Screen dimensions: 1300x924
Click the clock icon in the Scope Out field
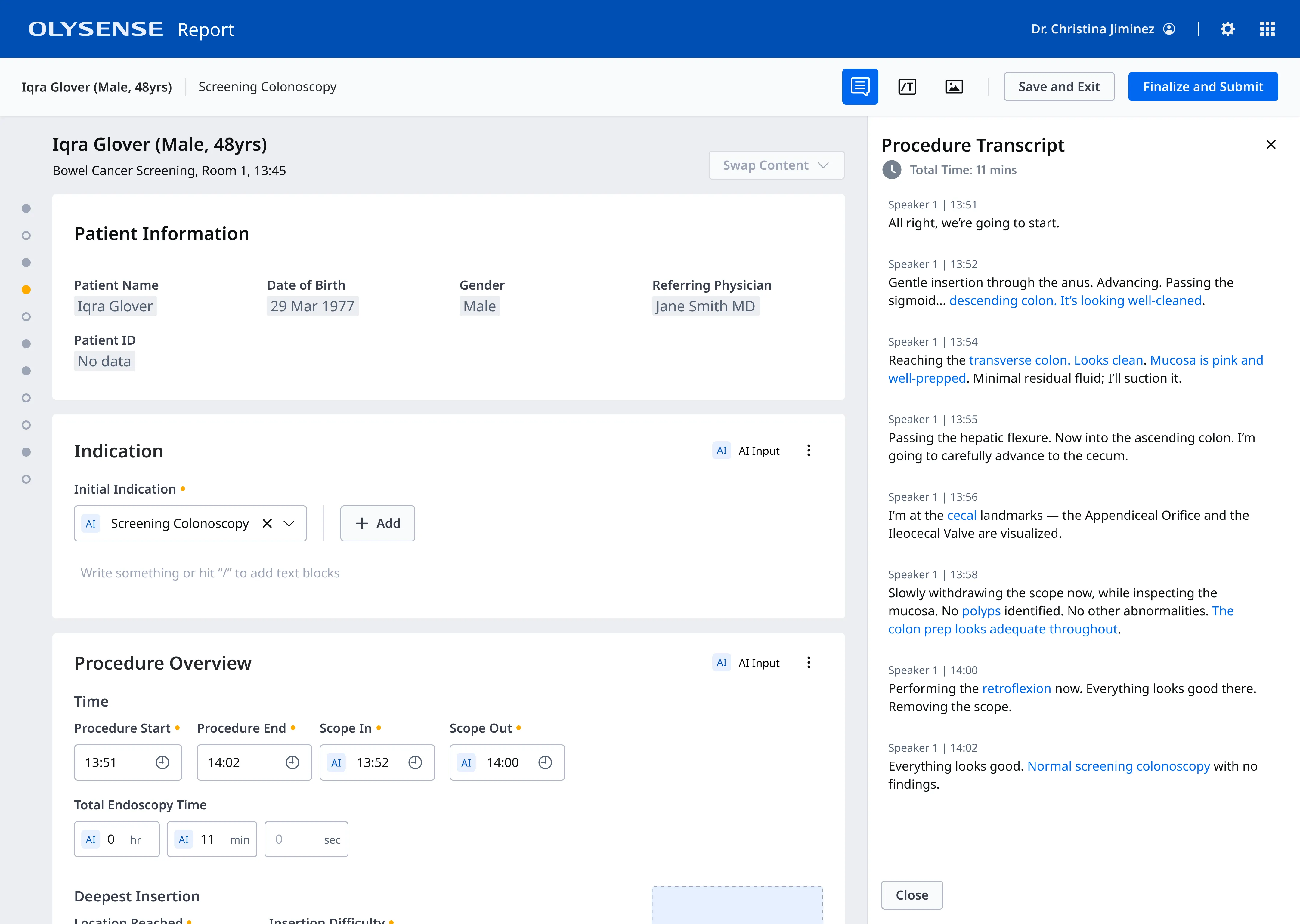coord(545,762)
